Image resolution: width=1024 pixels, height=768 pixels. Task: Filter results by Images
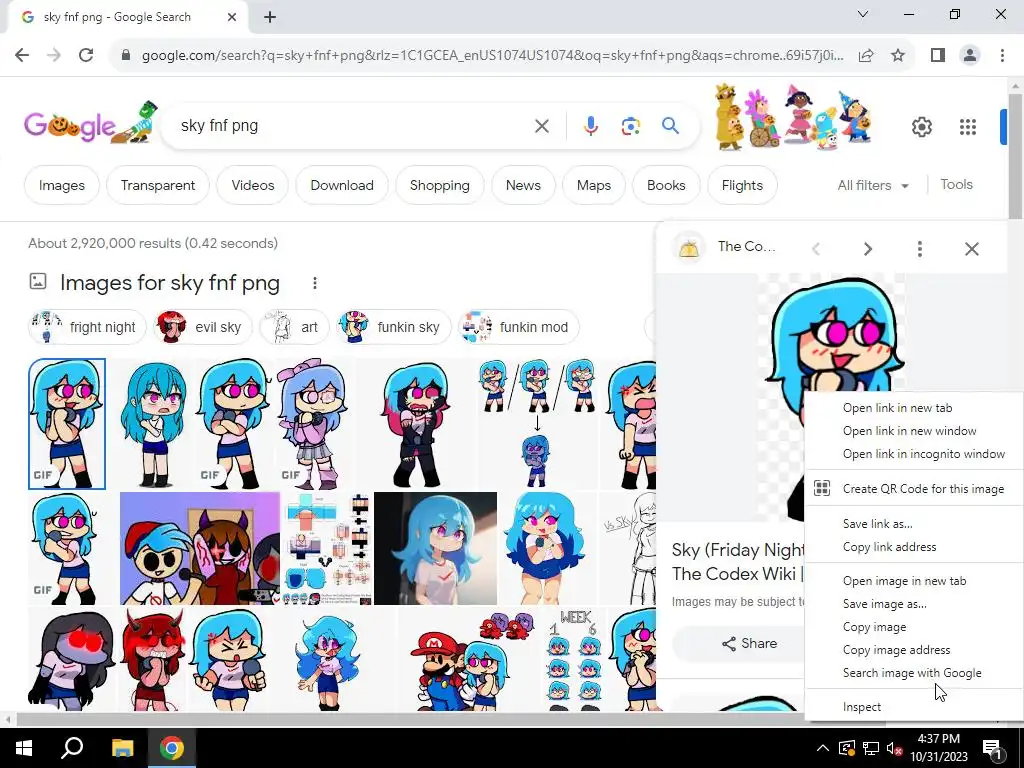61,185
